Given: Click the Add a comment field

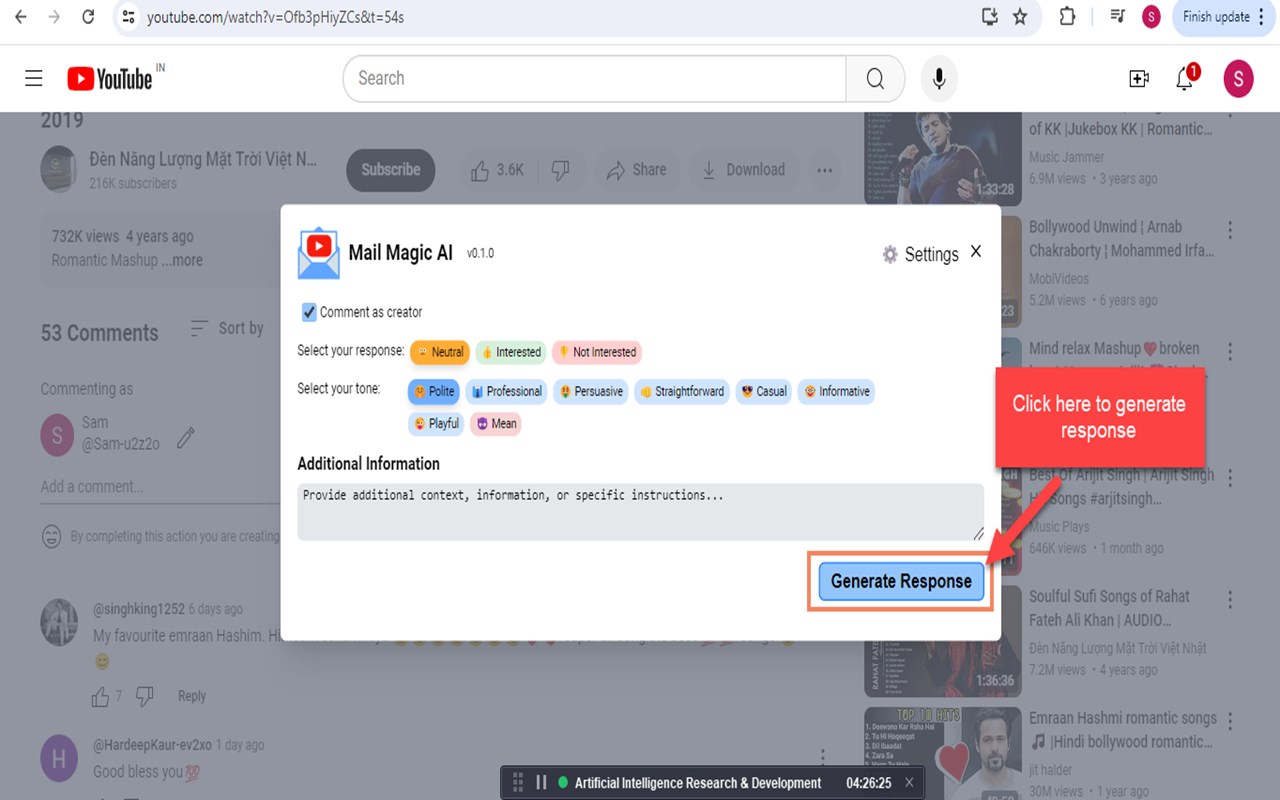Looking at the screenshot, I should click(x=160, y=487).
